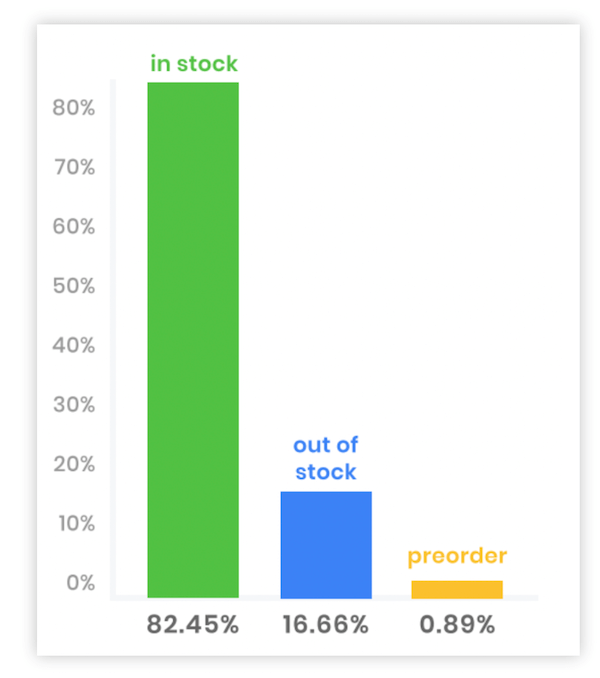Click the 50% axis tick label
Image resolution: width=600 pixels, height=678 pixels.
click(74, 286)
